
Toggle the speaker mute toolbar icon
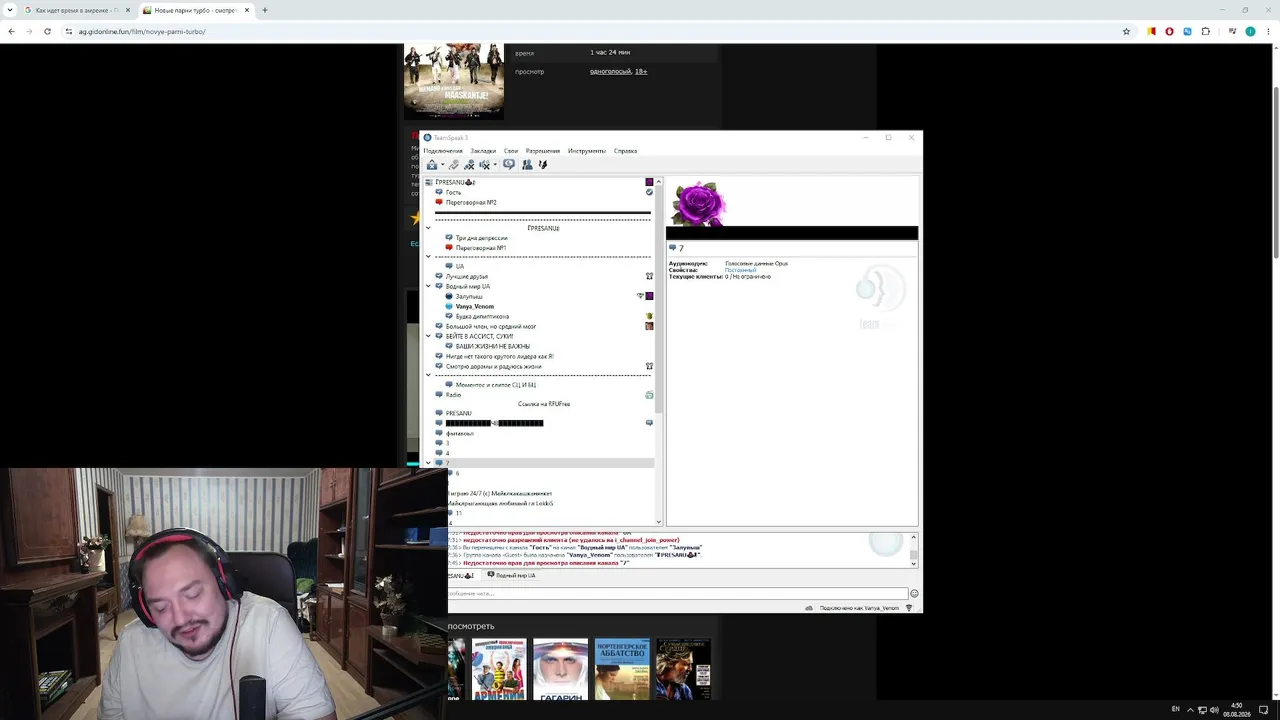485,165
